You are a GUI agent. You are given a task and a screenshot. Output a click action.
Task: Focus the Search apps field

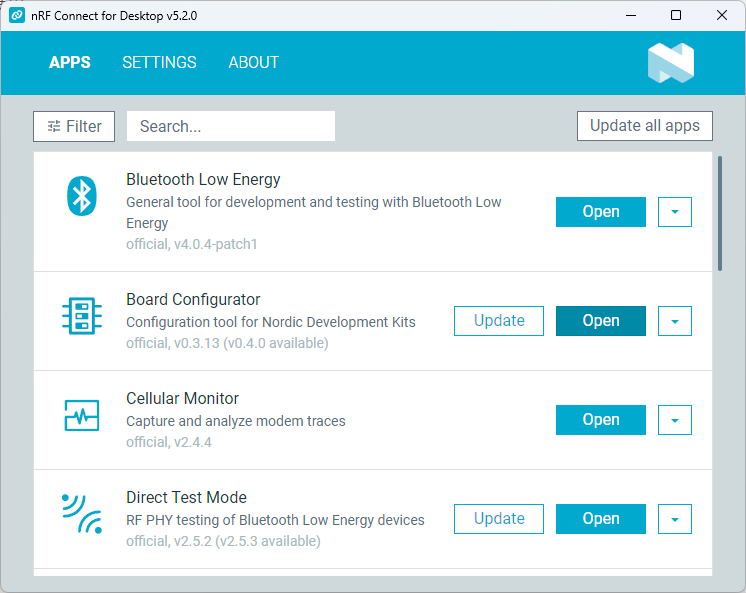(x=231, y=126)
